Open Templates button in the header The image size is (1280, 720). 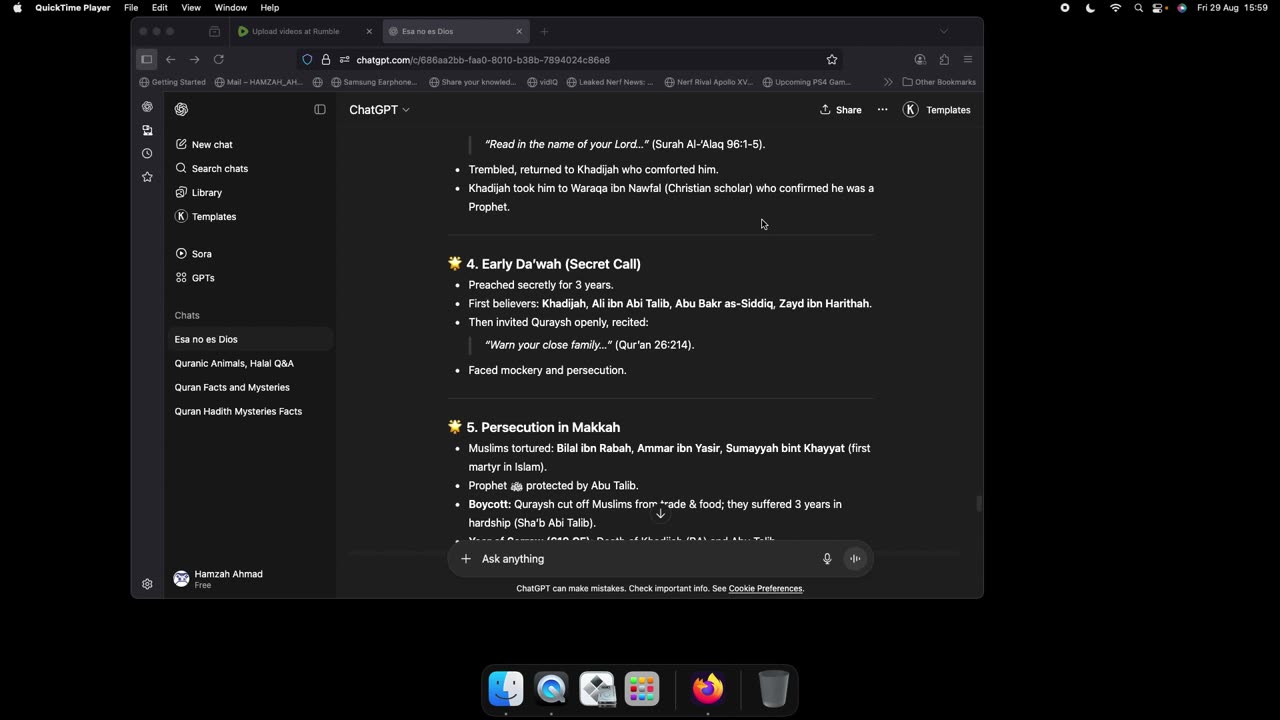tap(937, 110)
